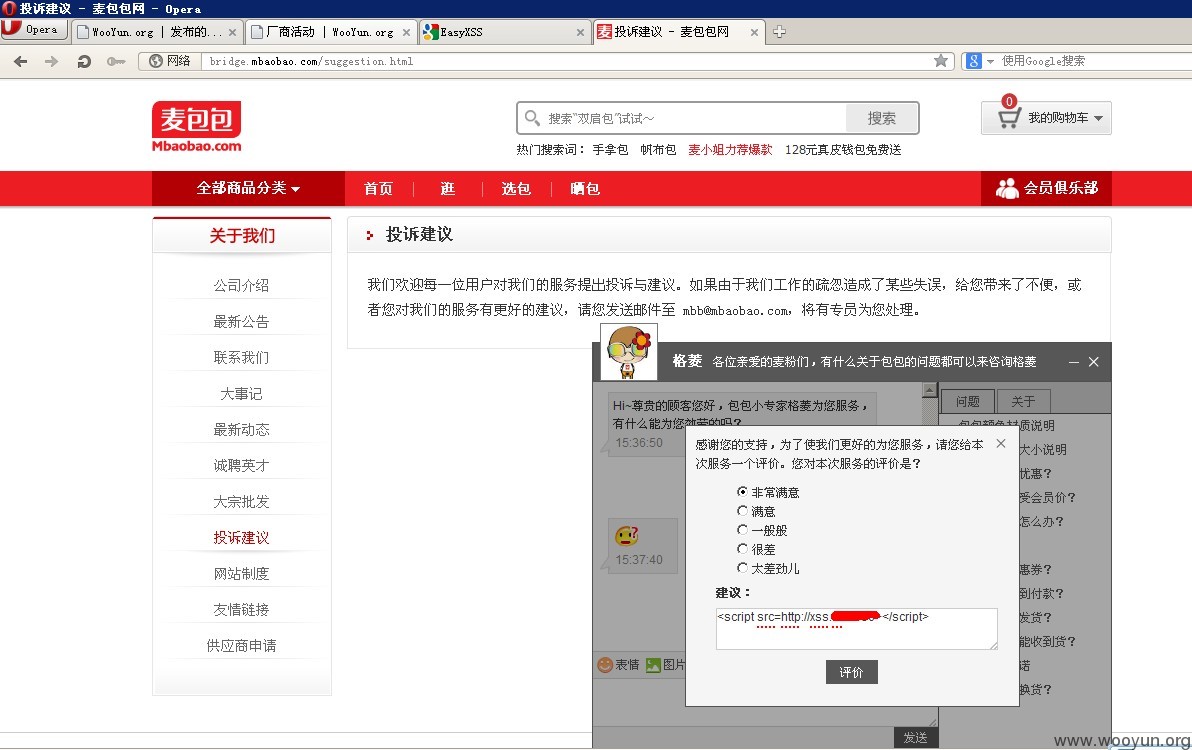
Task: Open the 供应商申请 sidebar link
Action: 241,645
